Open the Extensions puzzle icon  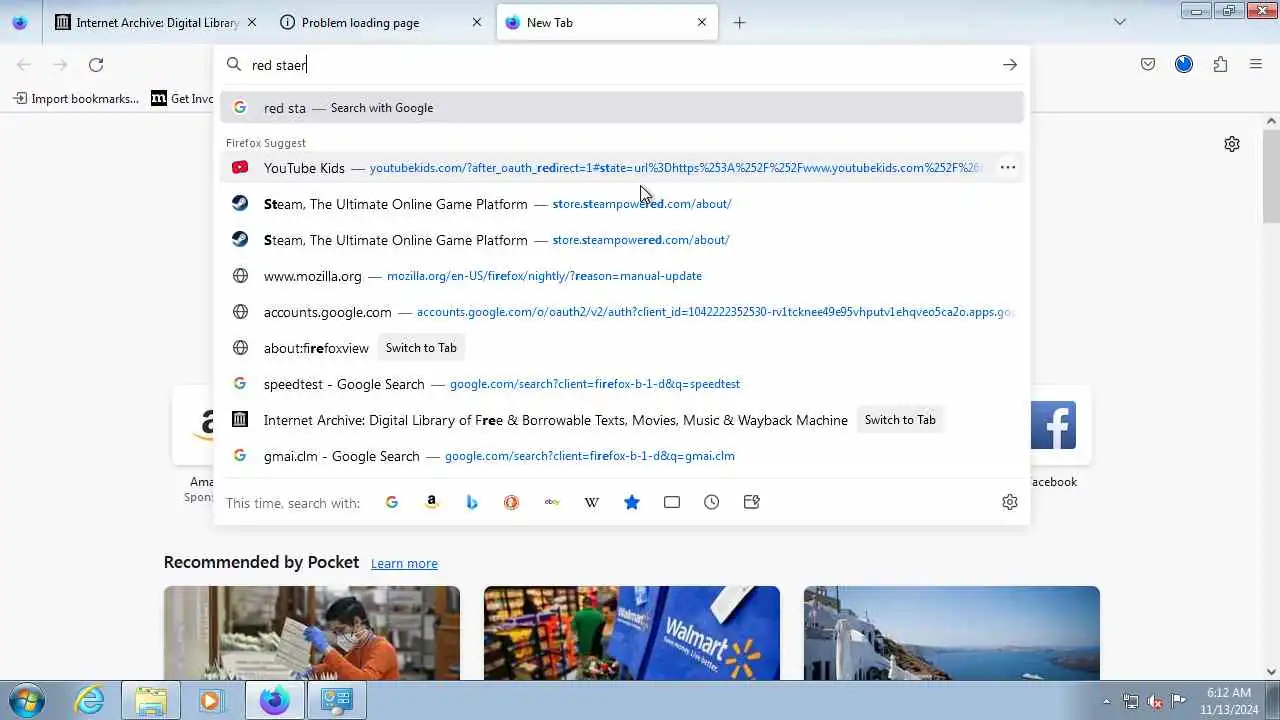(1220, 65)
